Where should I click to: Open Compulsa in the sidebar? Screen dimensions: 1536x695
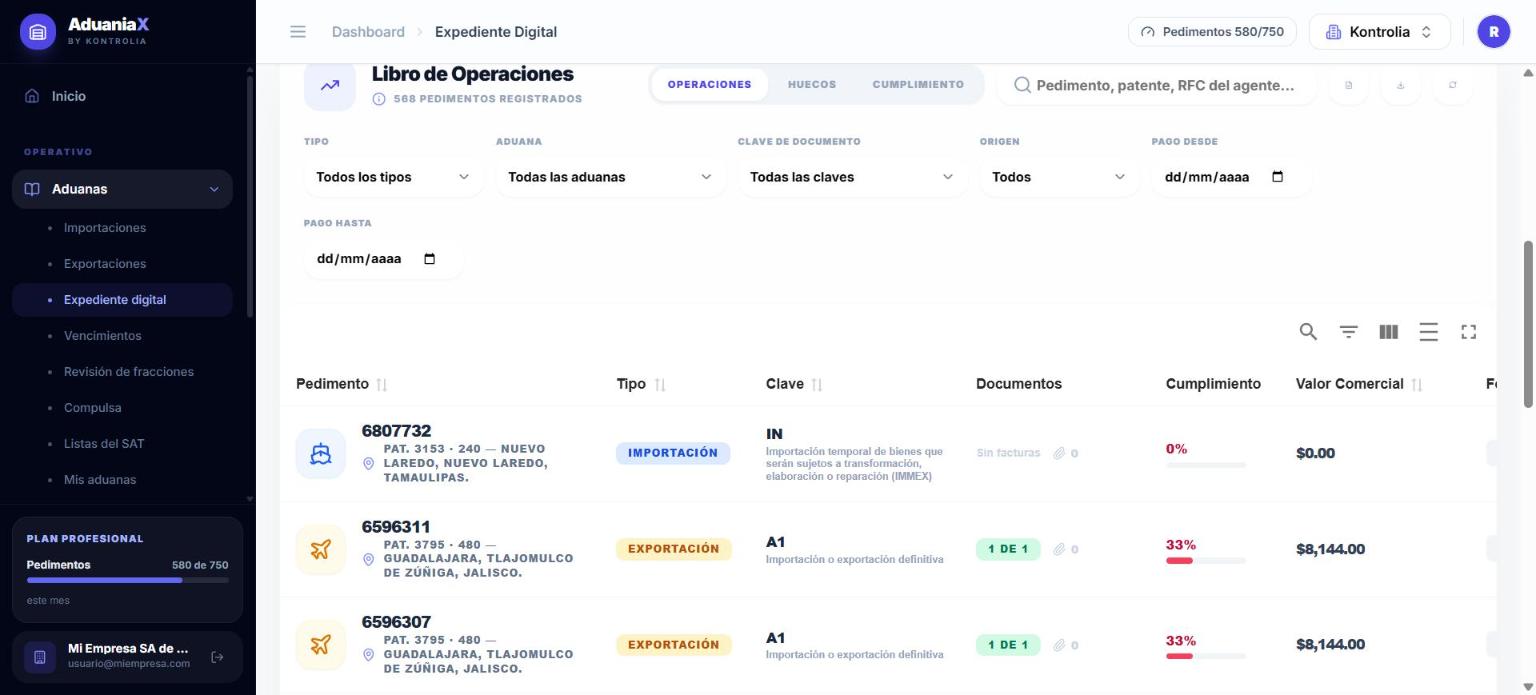tap(93, 408)
